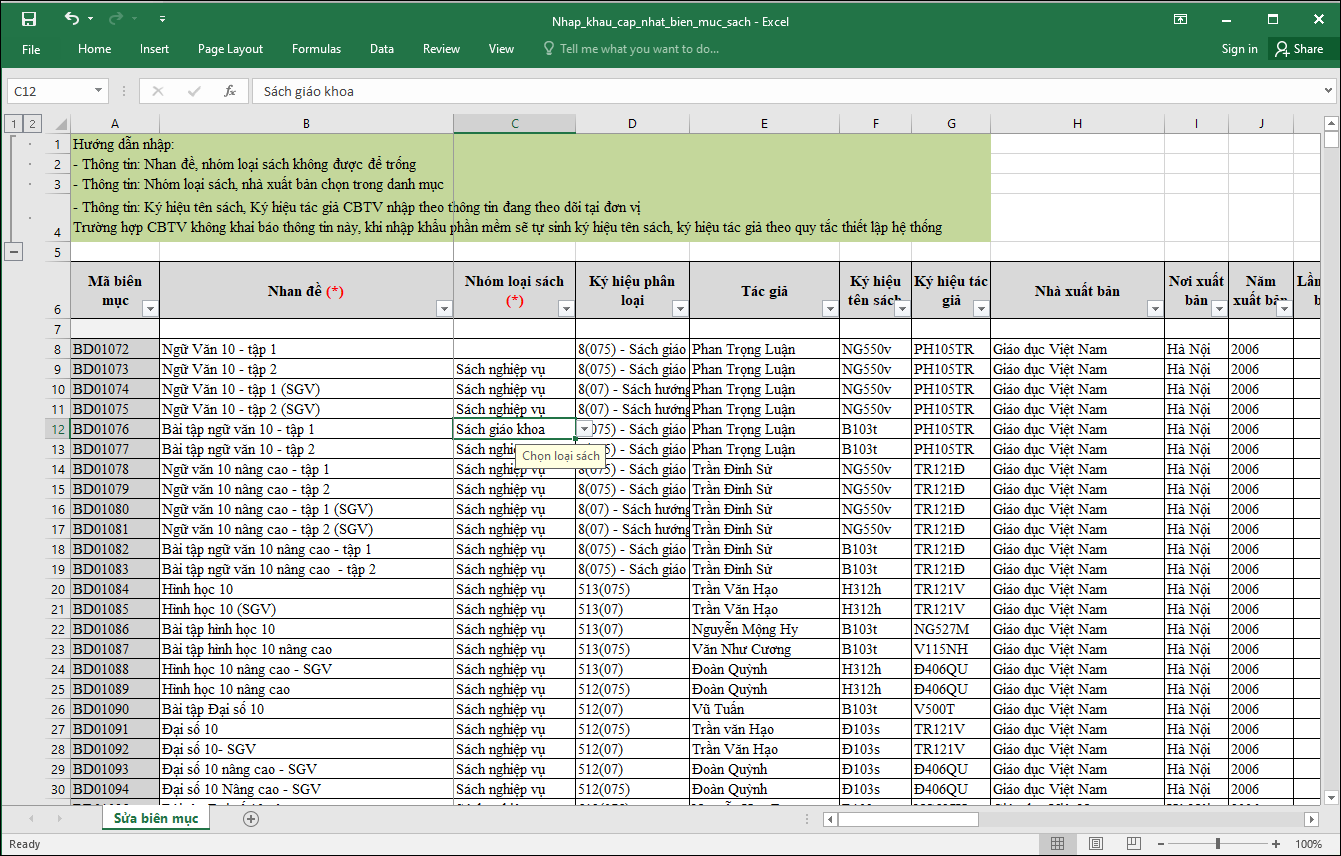The width and height of the screenshot is (1341, 856).
Task: Show outline level 2 button
Action: tap(32, 124)
